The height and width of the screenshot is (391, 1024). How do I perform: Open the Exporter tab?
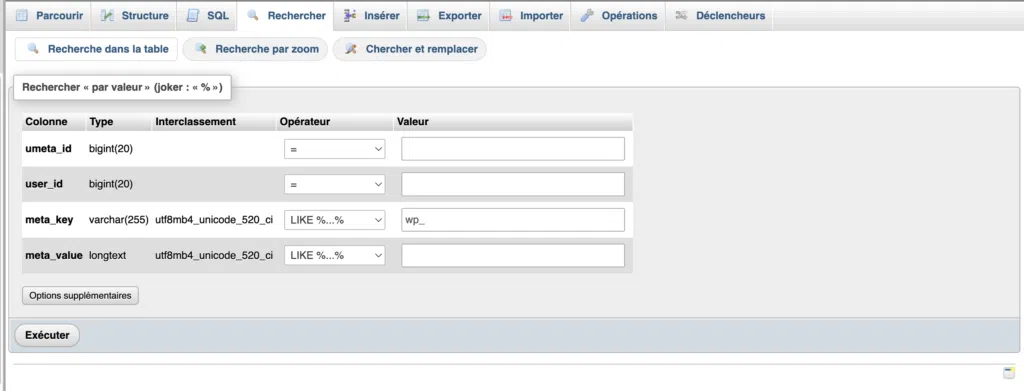click(x=449, y=16)
